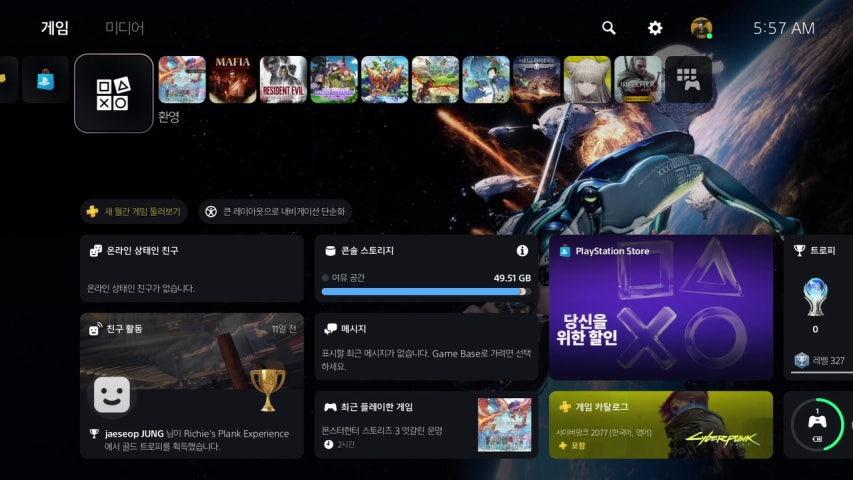Launch the Mafia game tile

[x=232, y=79]
